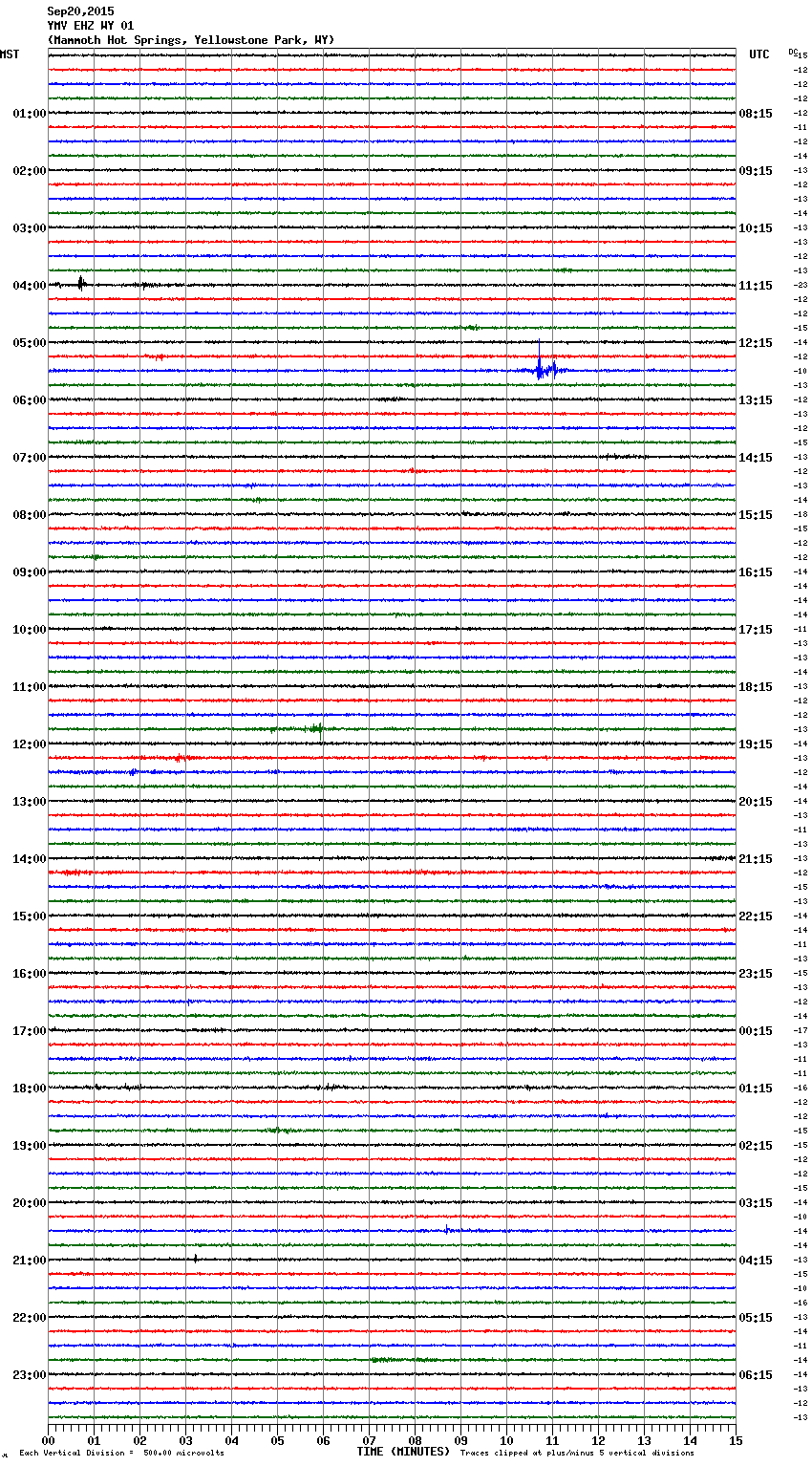The image size is (812, 1466).
Task: Select the 23:00 MST hour label
Action: coord(30,1375)
